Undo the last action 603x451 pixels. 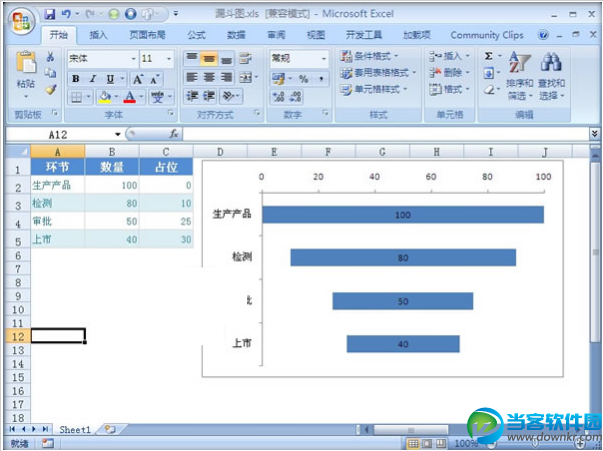click(66, 14)
